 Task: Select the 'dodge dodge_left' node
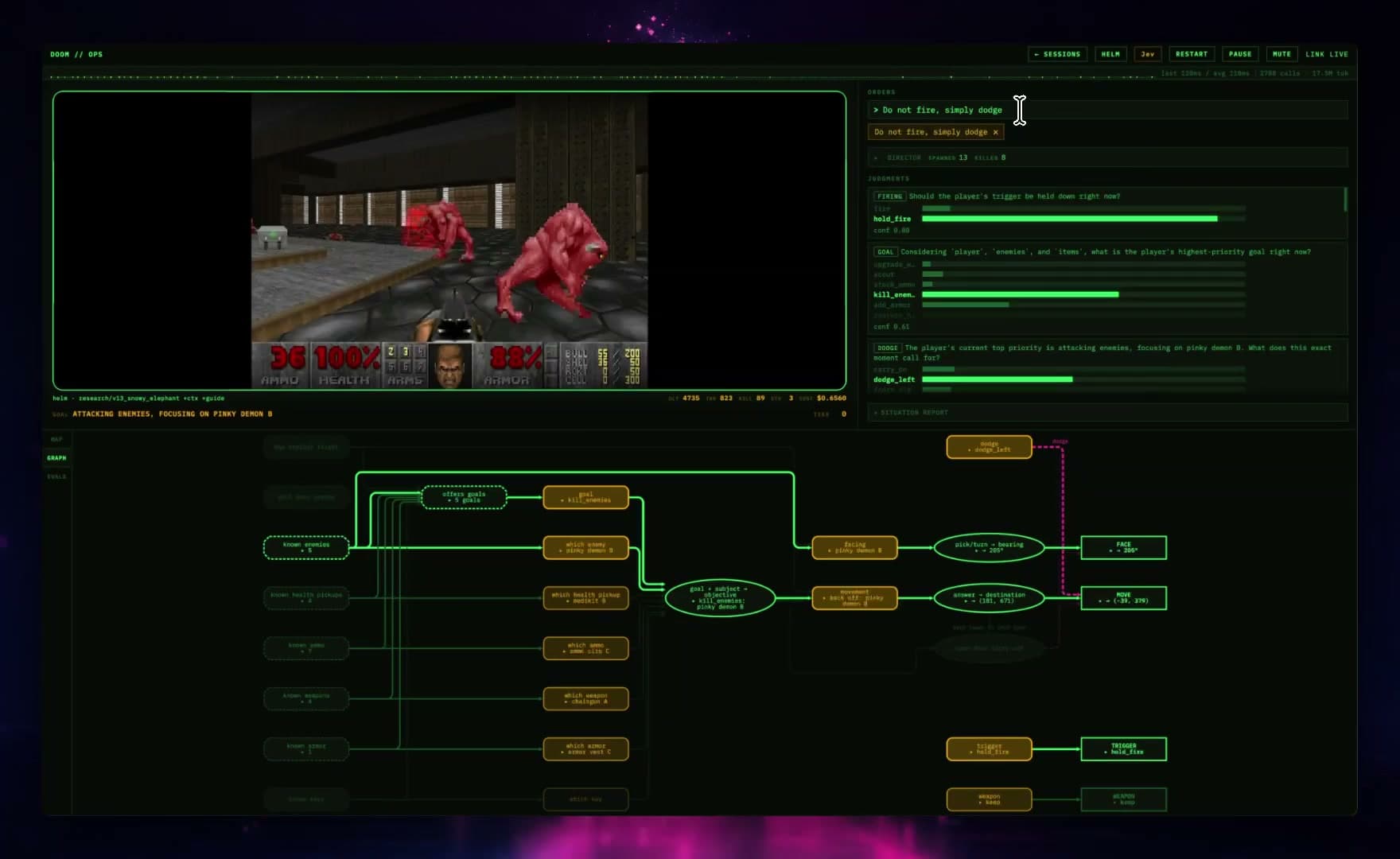point(989,447)
